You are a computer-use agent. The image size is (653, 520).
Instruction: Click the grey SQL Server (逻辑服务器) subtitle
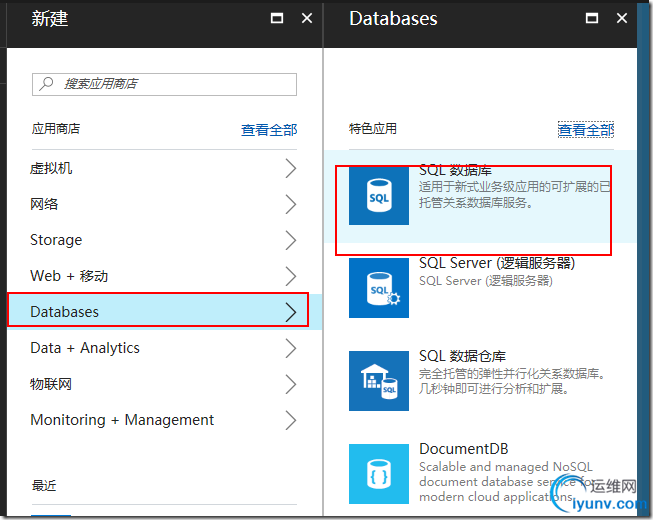[486, 281]
